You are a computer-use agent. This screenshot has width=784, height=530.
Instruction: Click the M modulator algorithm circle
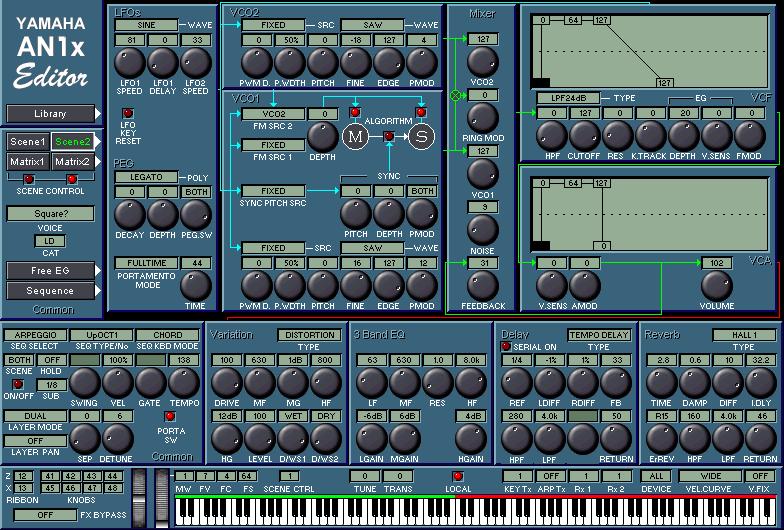point(355,136)
